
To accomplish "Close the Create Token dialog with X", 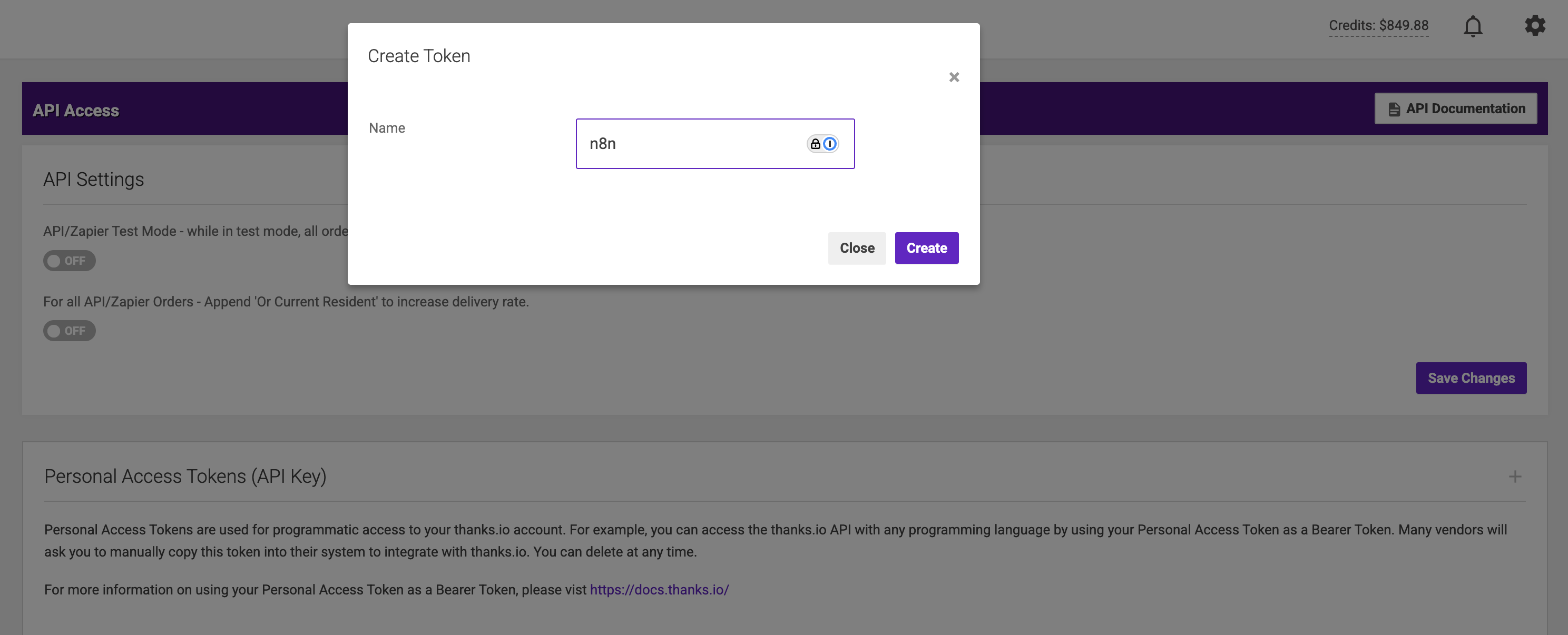I will (954, 77).
